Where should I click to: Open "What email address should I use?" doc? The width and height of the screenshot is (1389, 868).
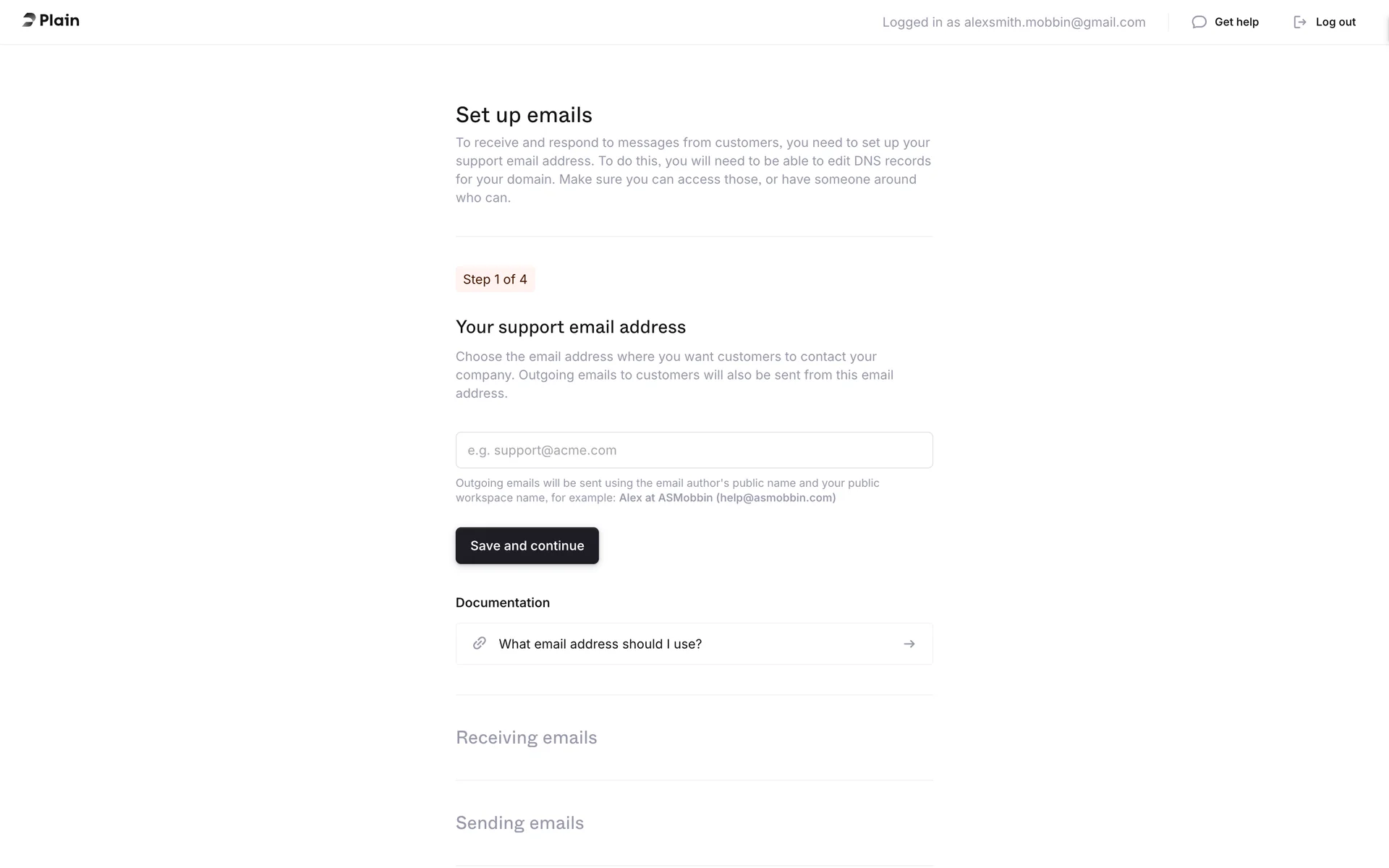pos(600,644)
